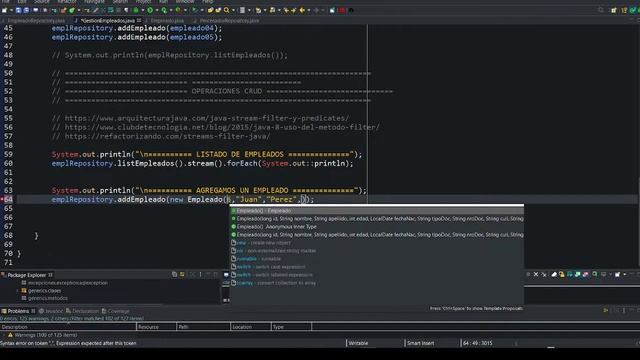Open the Source menu
Image resolution: width=640 pixels, height=360 pixels.
[x=41, y=2]
